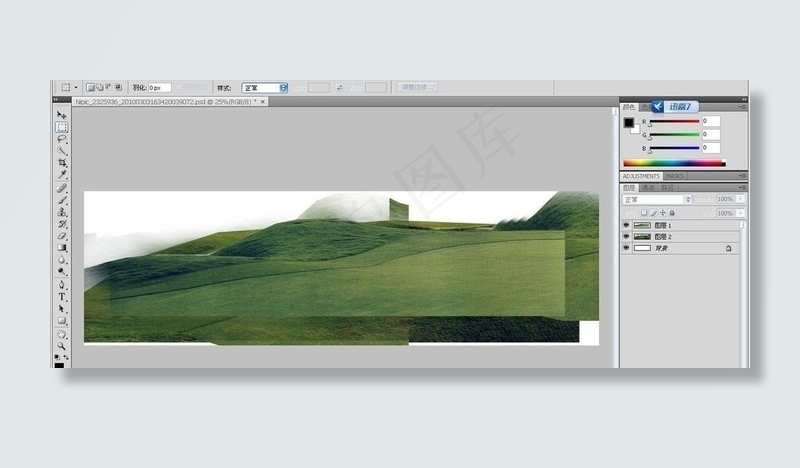Collapse the right panel dock
The height and width of the screenshot is (468, 800).
click(x=744, y=99)
